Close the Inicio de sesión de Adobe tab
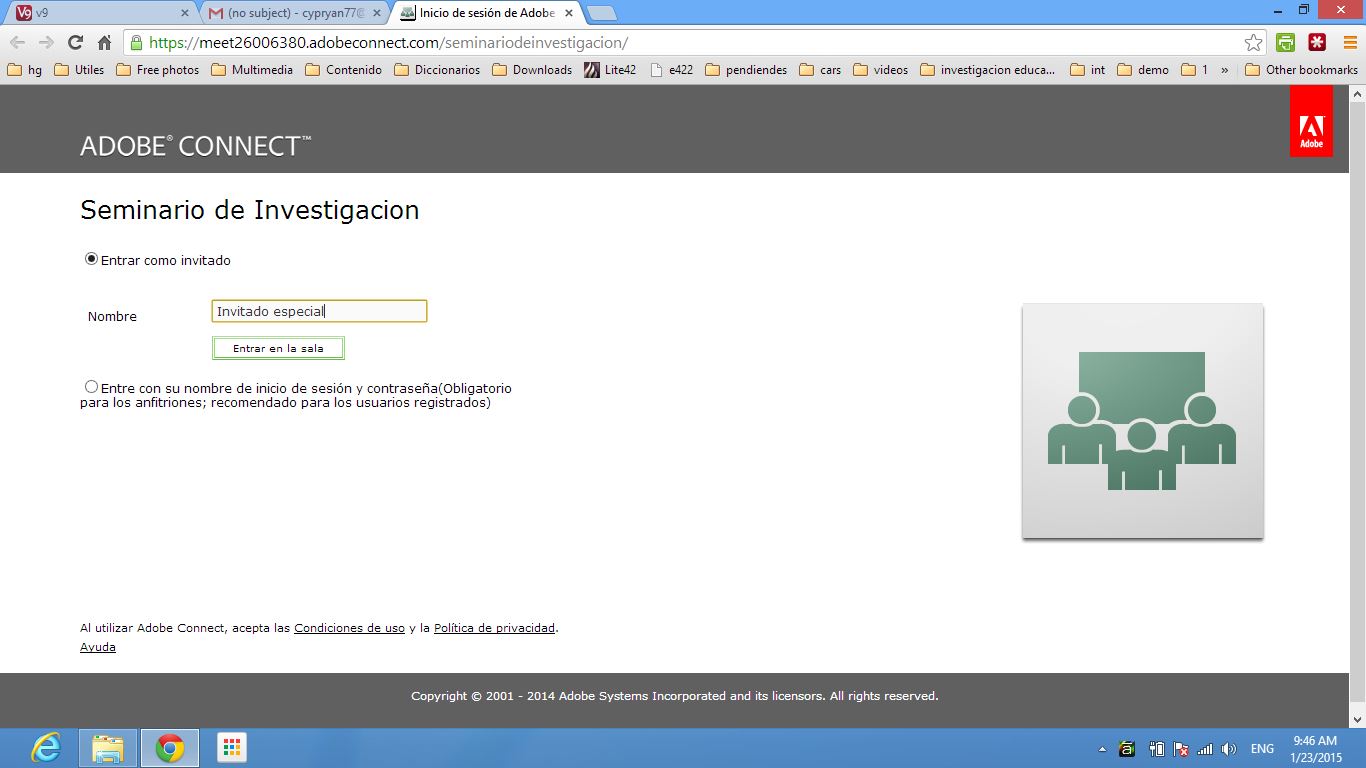This screenshot has height=768, width=1366. (568, 13)
